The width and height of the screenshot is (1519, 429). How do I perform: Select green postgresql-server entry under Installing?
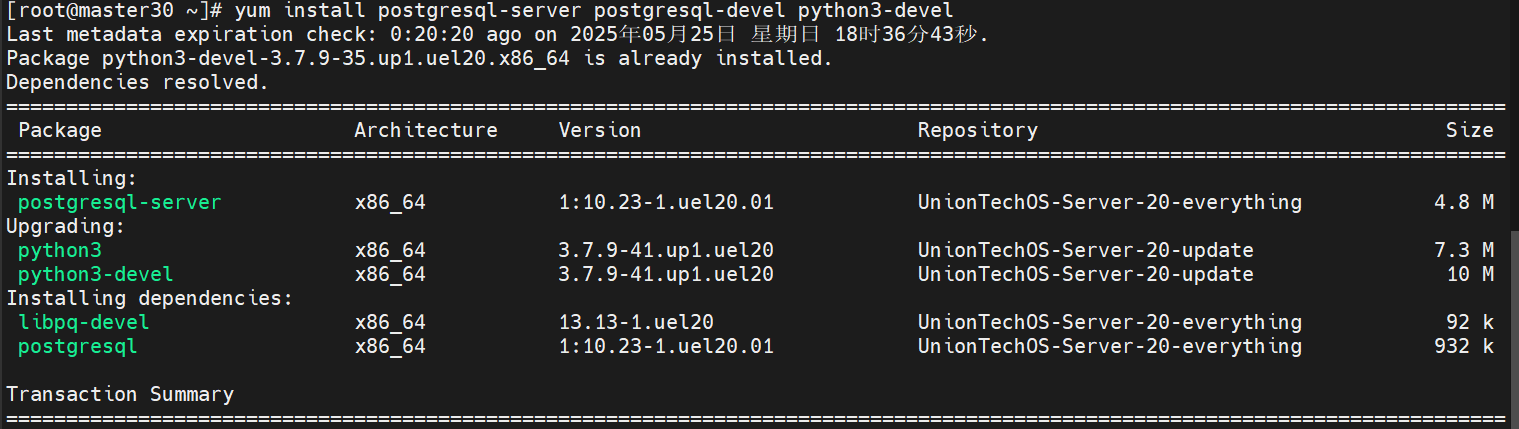(x=119, y=202)
